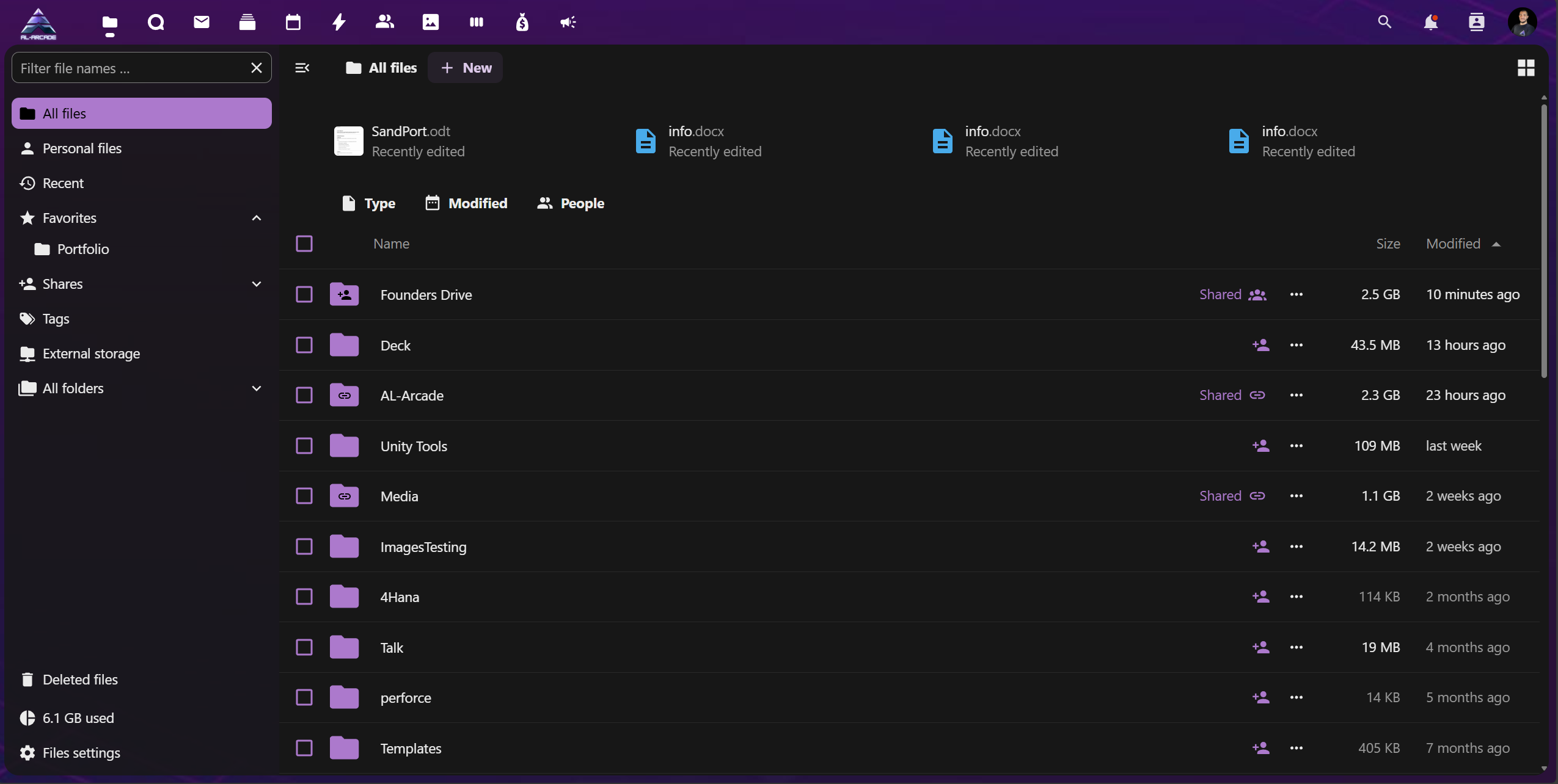
Task: Expand the All folders section
Action: pos(257,388)
